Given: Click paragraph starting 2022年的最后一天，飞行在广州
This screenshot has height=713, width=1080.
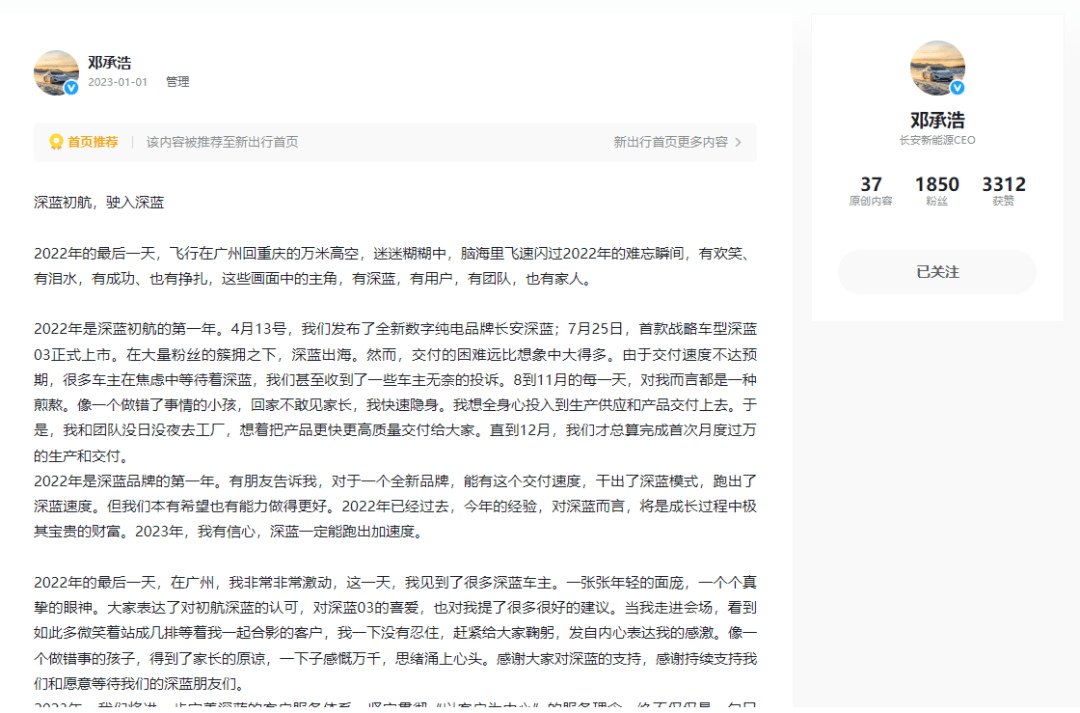Looking at the screenshot, I should [395, 266].
